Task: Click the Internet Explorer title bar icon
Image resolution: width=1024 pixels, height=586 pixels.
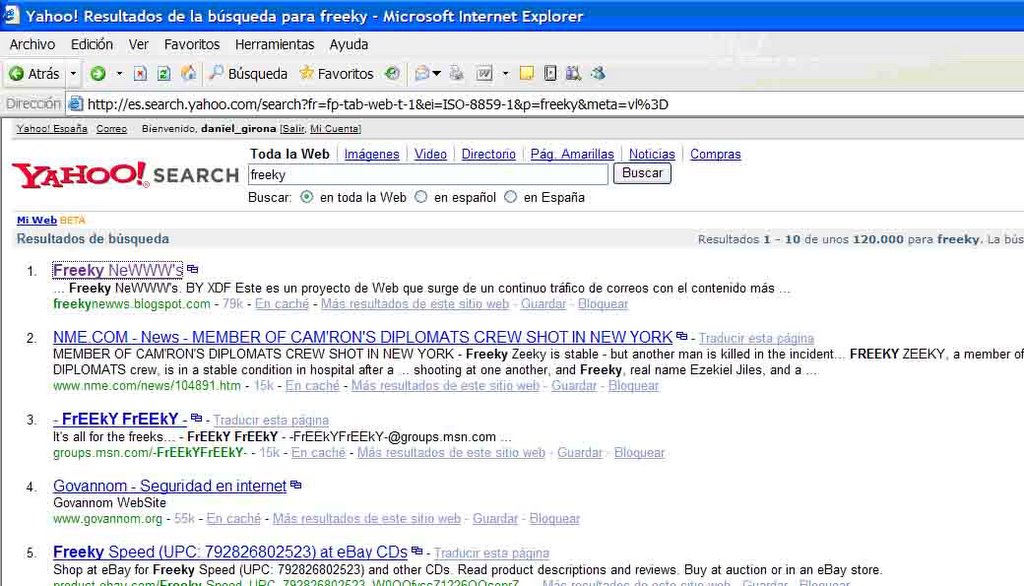Action: pyautogui.click(x=10, y=15)
